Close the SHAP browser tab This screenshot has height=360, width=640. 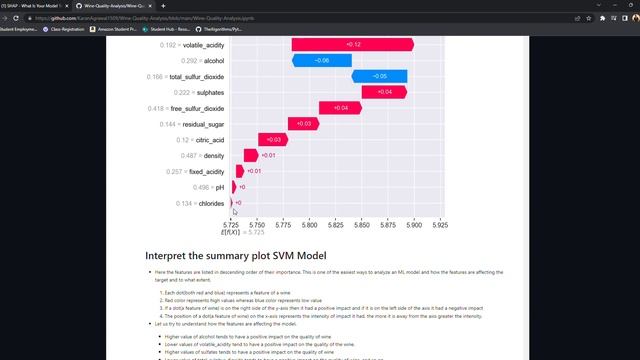(x=67, y=6)
